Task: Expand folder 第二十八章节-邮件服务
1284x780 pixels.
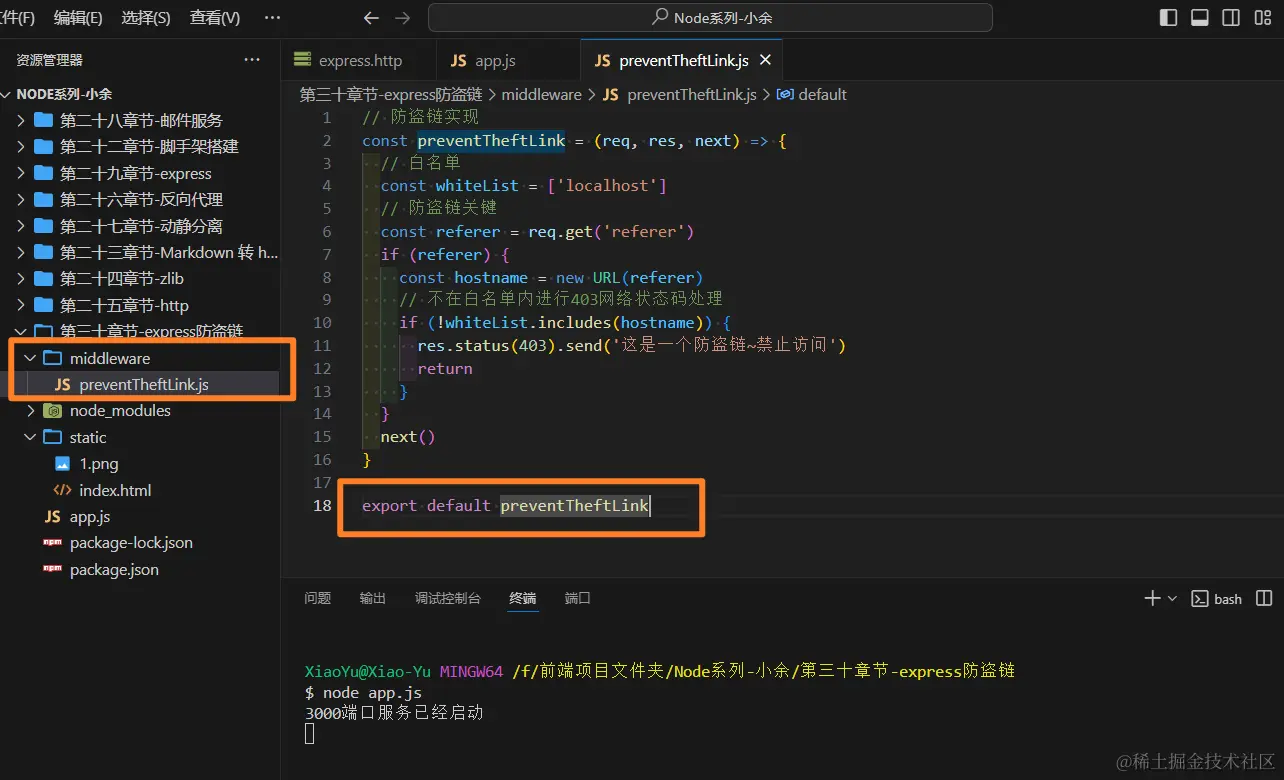Action: tap(140, 120)
